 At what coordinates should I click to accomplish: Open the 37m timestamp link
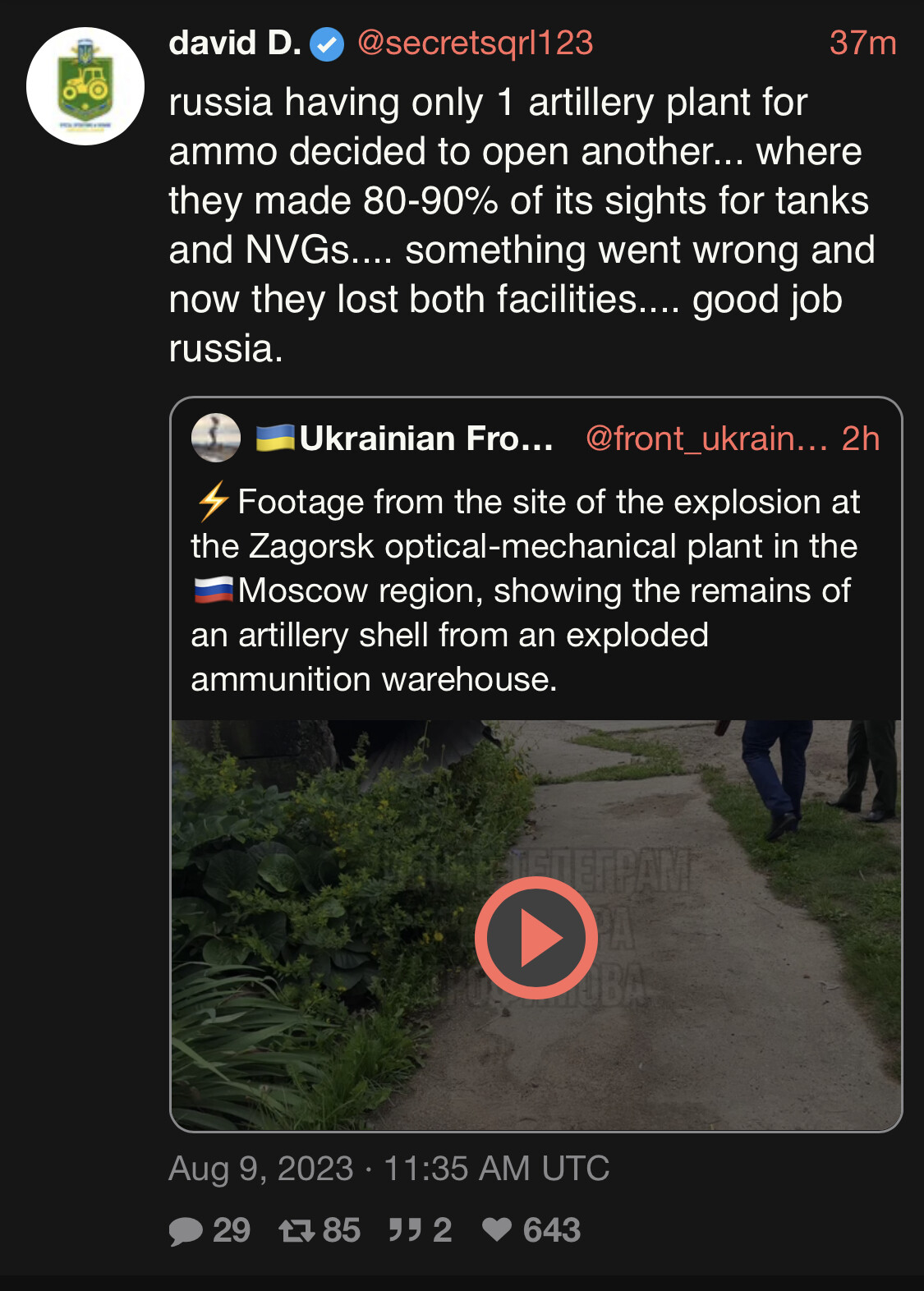[862, 44]
